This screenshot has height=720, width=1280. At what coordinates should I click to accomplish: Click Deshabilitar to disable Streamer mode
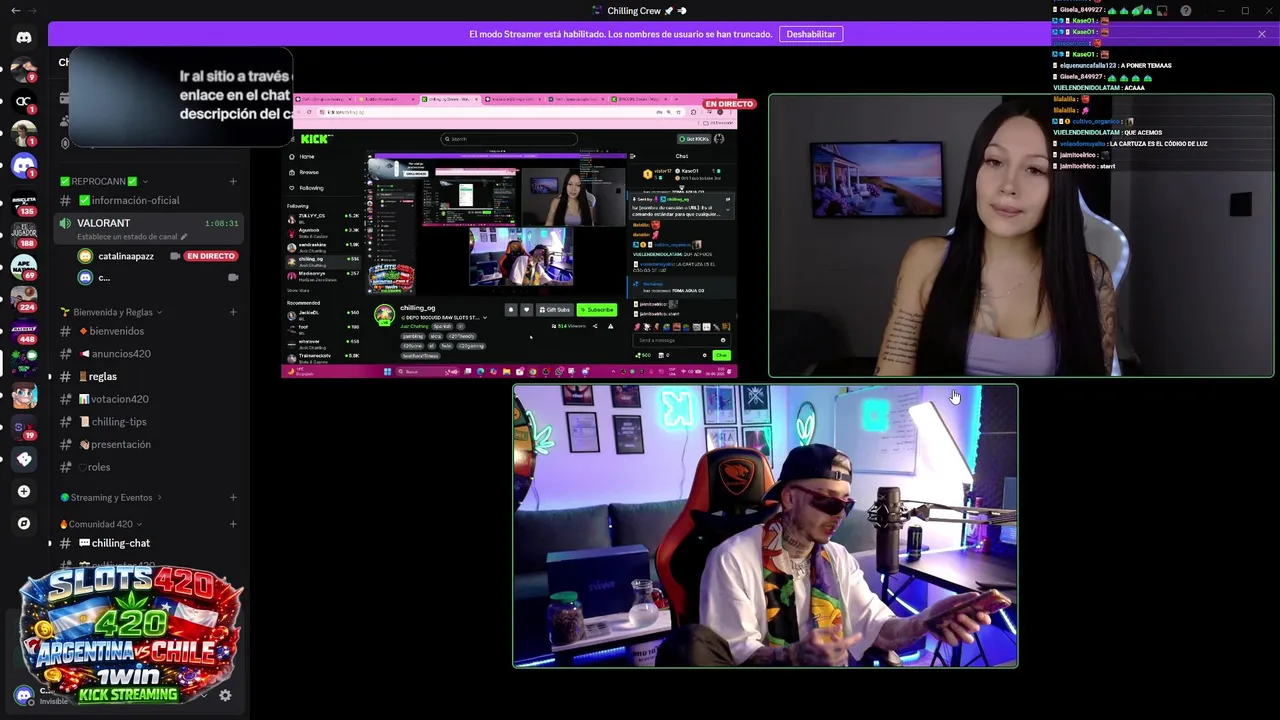coord(810,34)
